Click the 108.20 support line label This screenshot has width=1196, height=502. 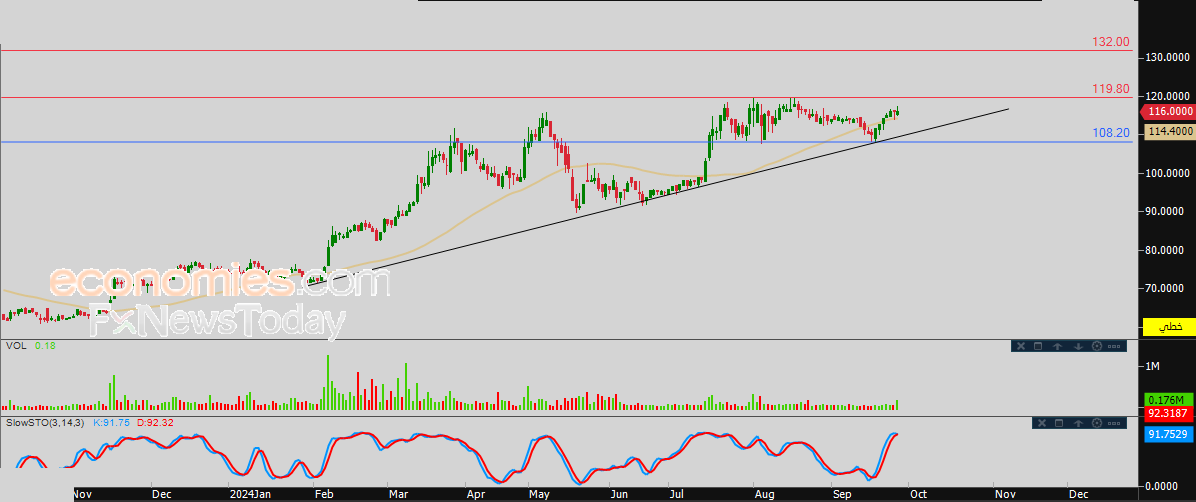[1111, 133]
